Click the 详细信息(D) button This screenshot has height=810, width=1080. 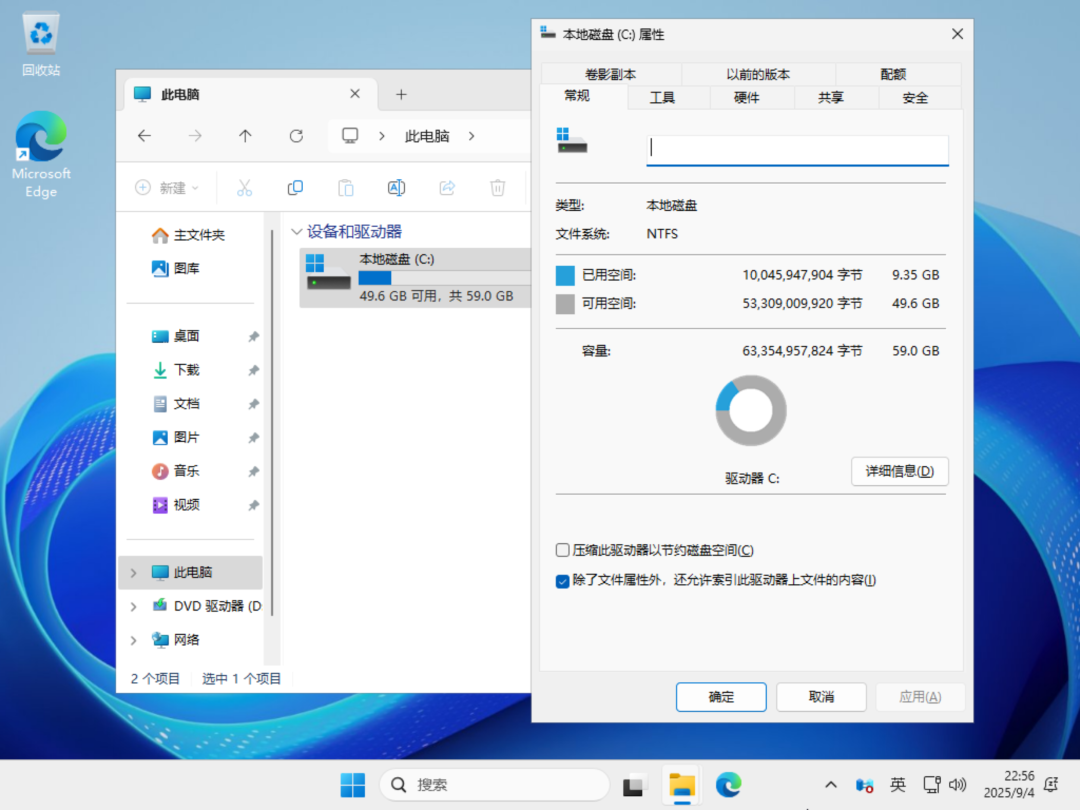pos(898,471)
